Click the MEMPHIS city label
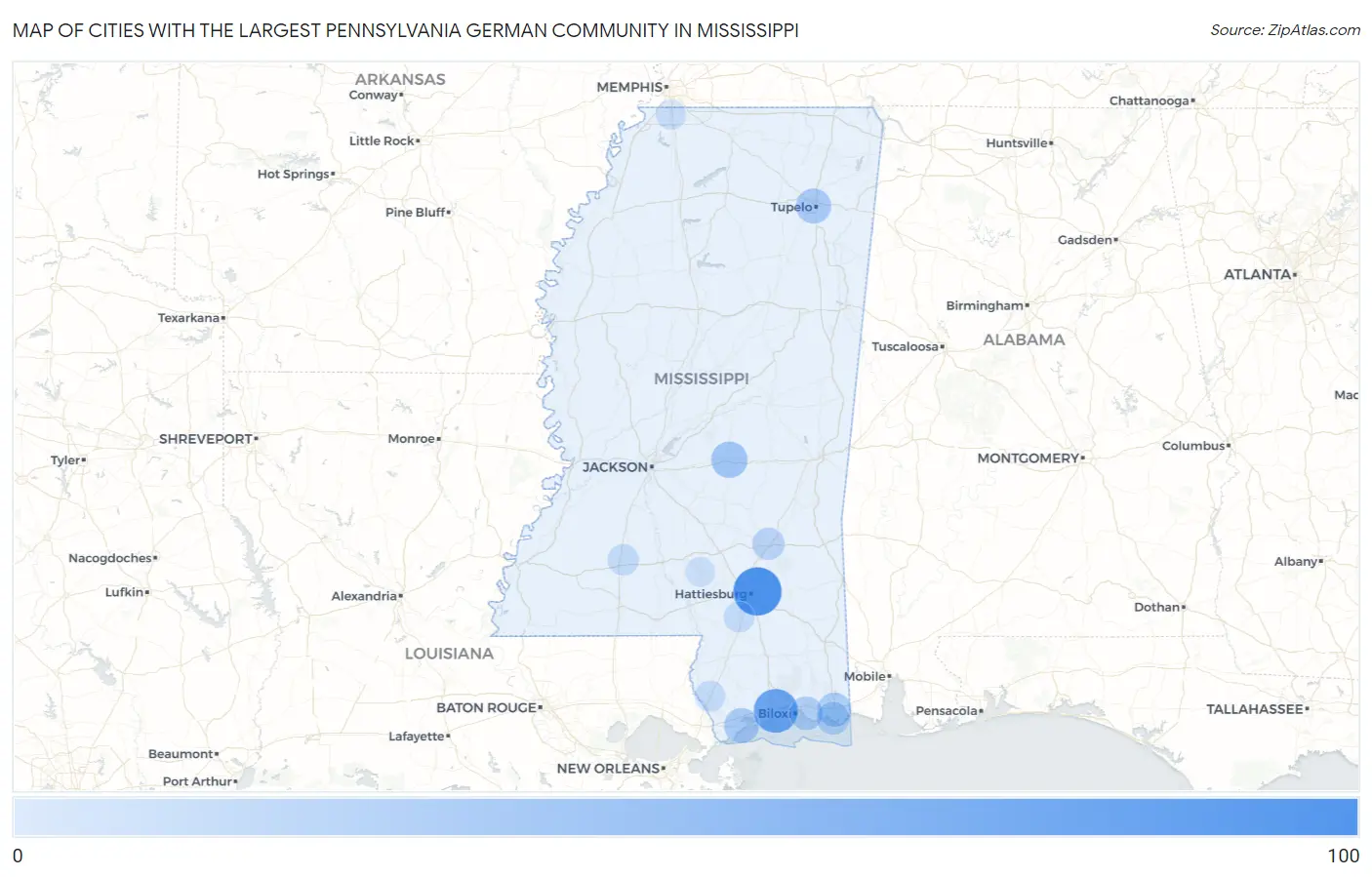 (629, 87)
